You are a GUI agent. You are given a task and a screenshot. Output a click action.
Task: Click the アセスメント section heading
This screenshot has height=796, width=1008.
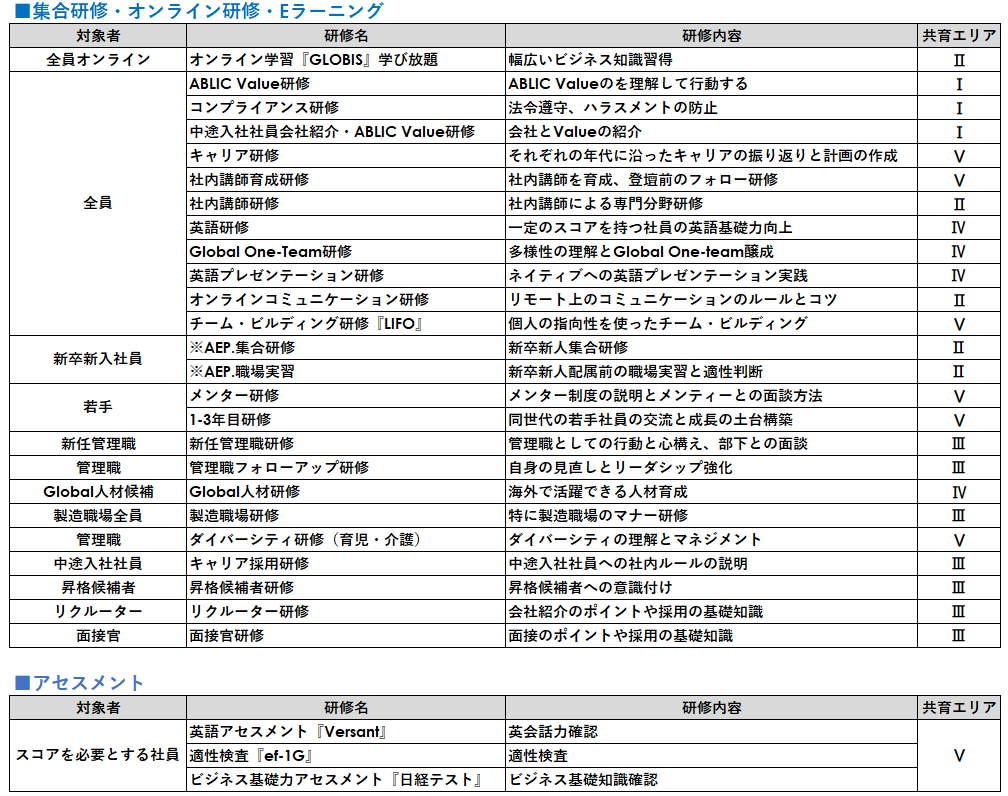pyautogui.click(x=80, y=683)
